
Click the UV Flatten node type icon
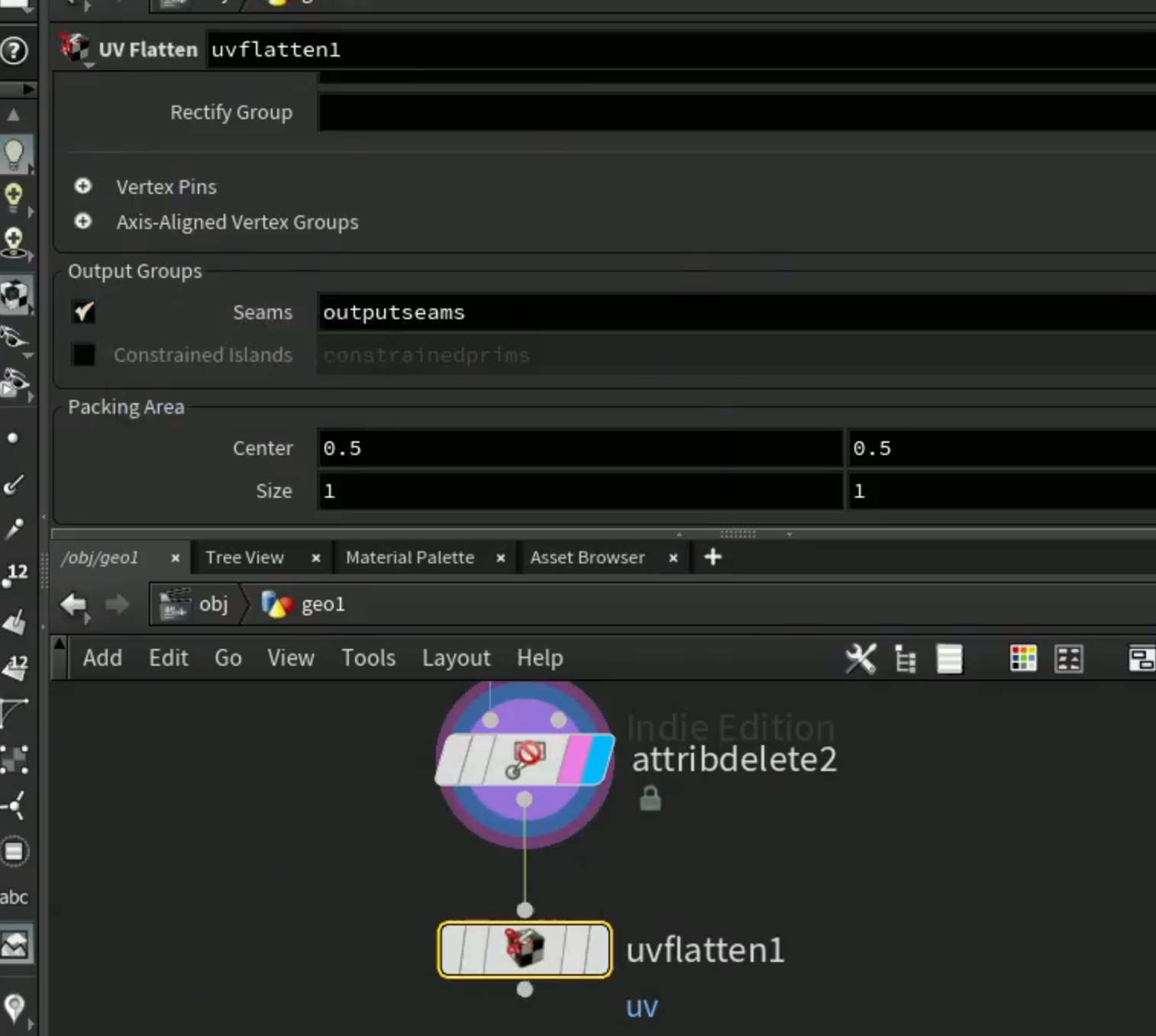75,49
